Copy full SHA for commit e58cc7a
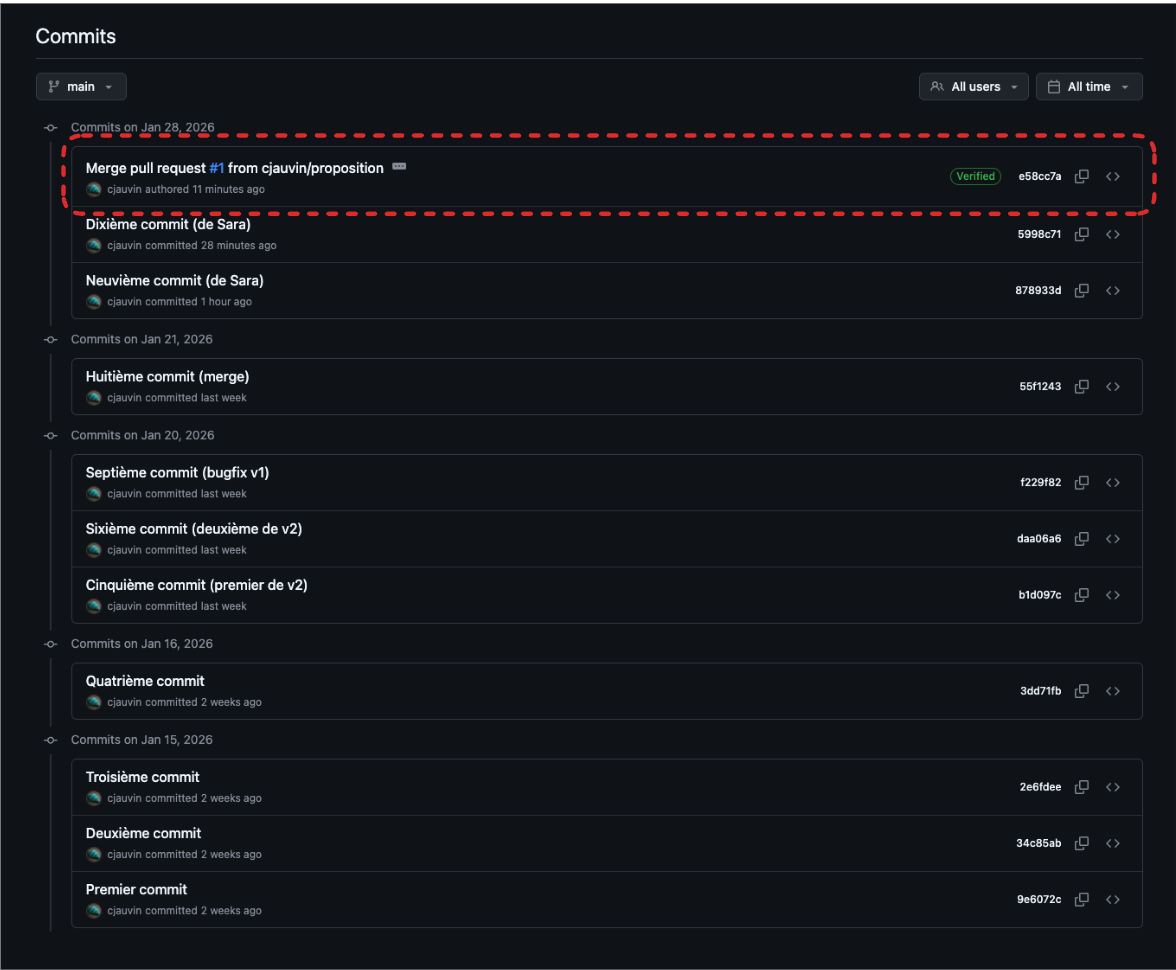The image size is (1176, 970). pyautogui.click(x=1081, y=177)
